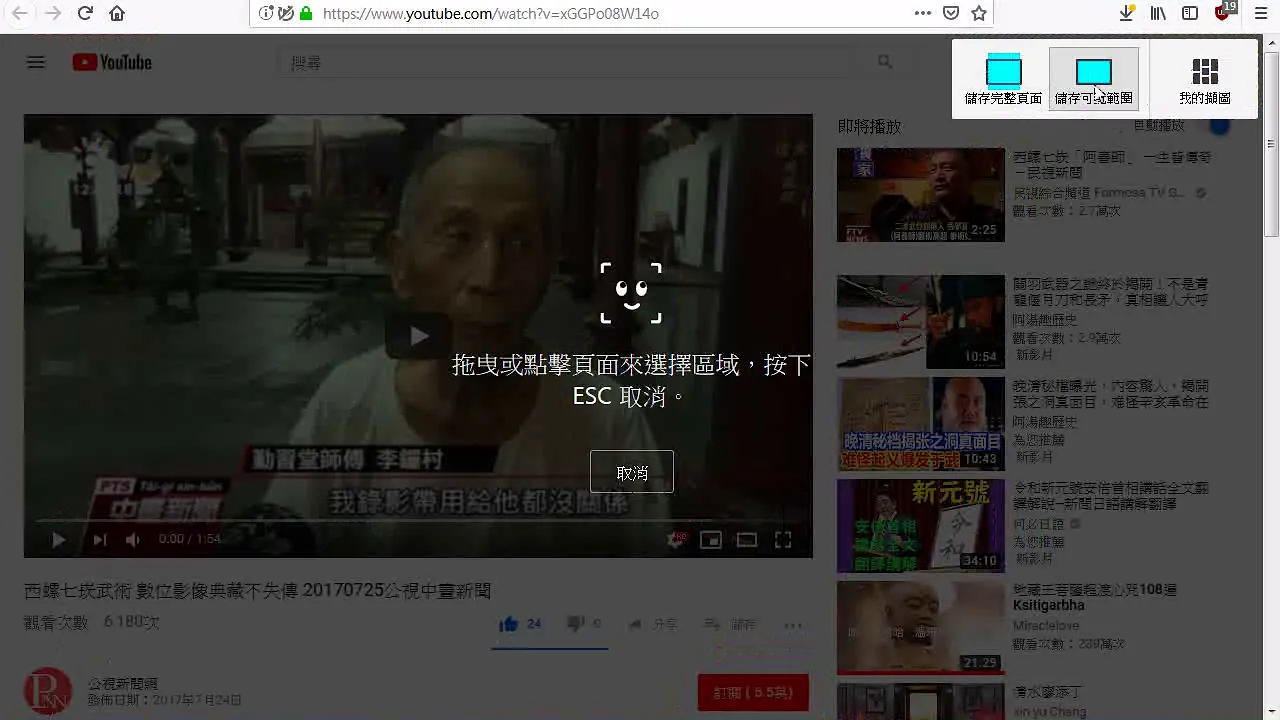The image size is (1280, 720).
Task: Mute the video volume speaker
Action: (133, 540)
